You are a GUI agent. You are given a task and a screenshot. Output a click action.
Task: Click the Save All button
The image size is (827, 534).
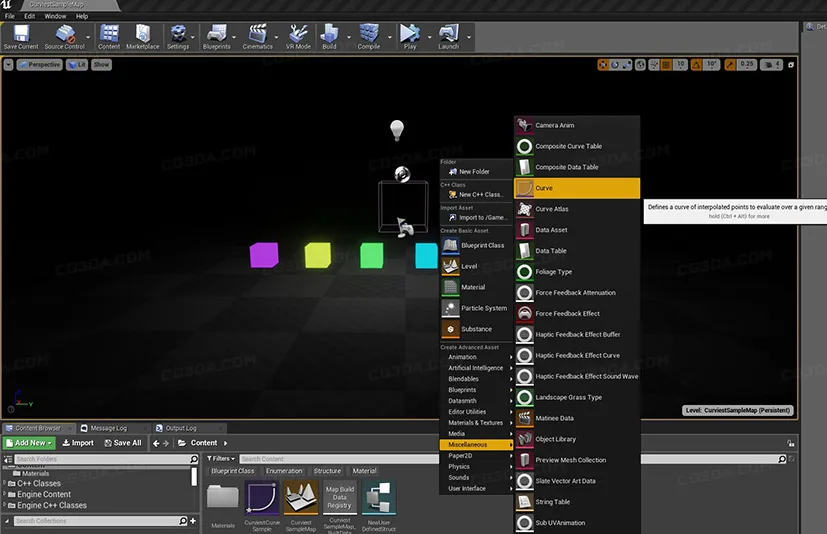123,443
